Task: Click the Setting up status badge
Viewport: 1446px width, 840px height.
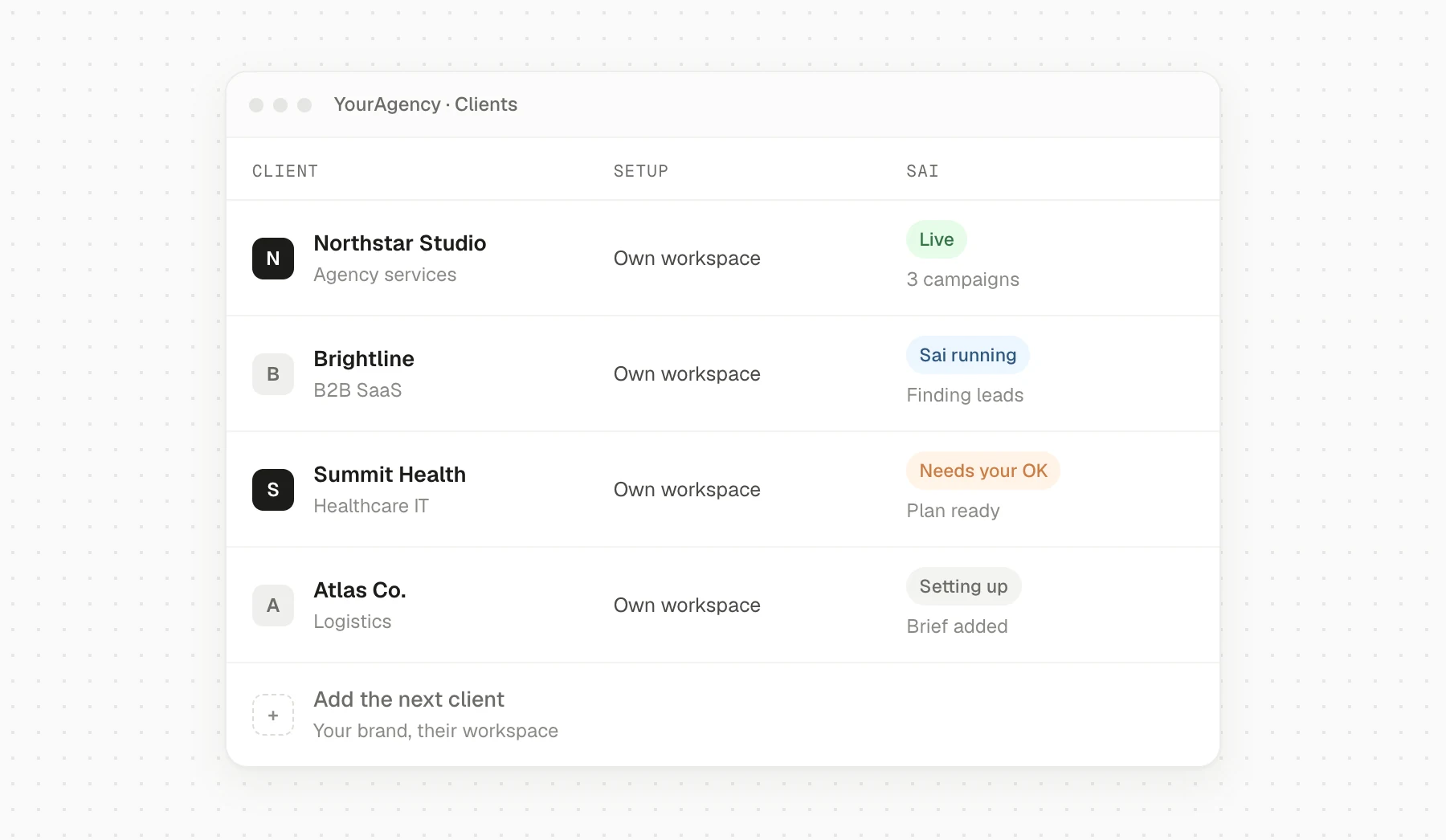Action: [x=964, y=586]
